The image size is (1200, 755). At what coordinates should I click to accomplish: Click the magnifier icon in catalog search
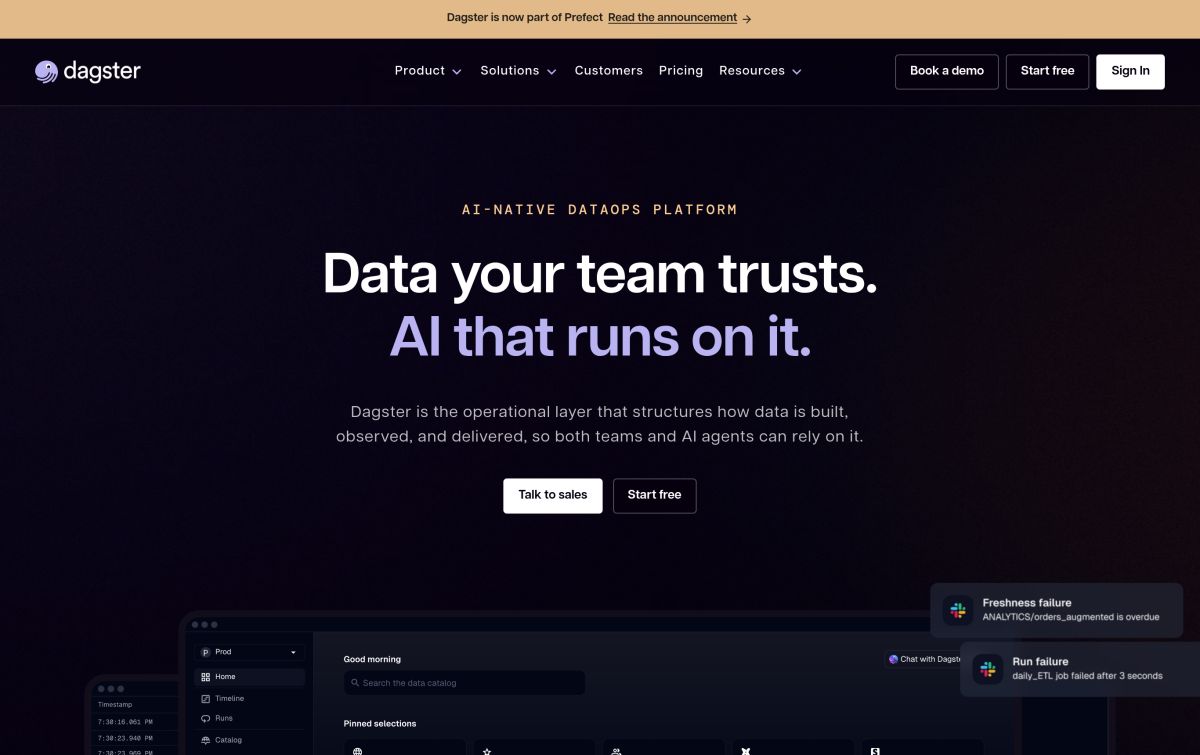click(x=354, y=683)
